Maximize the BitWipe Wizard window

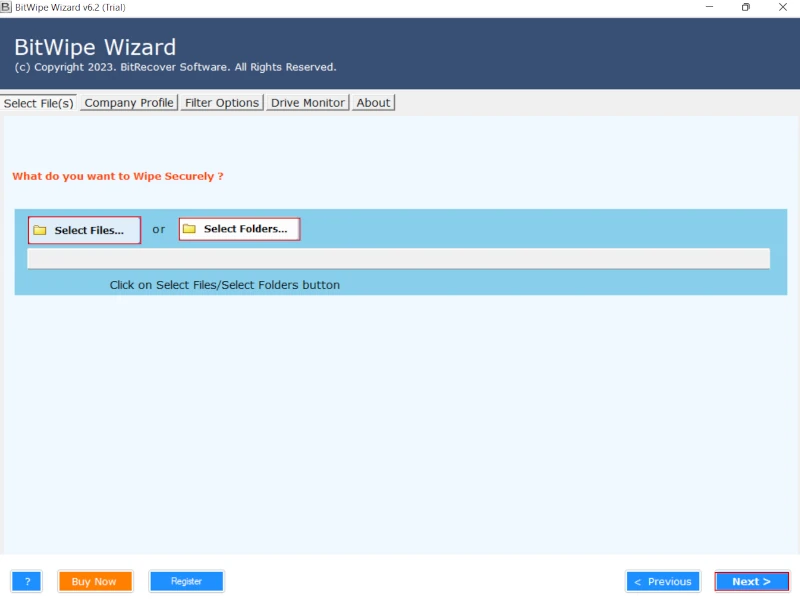click(x=745, y=7)
